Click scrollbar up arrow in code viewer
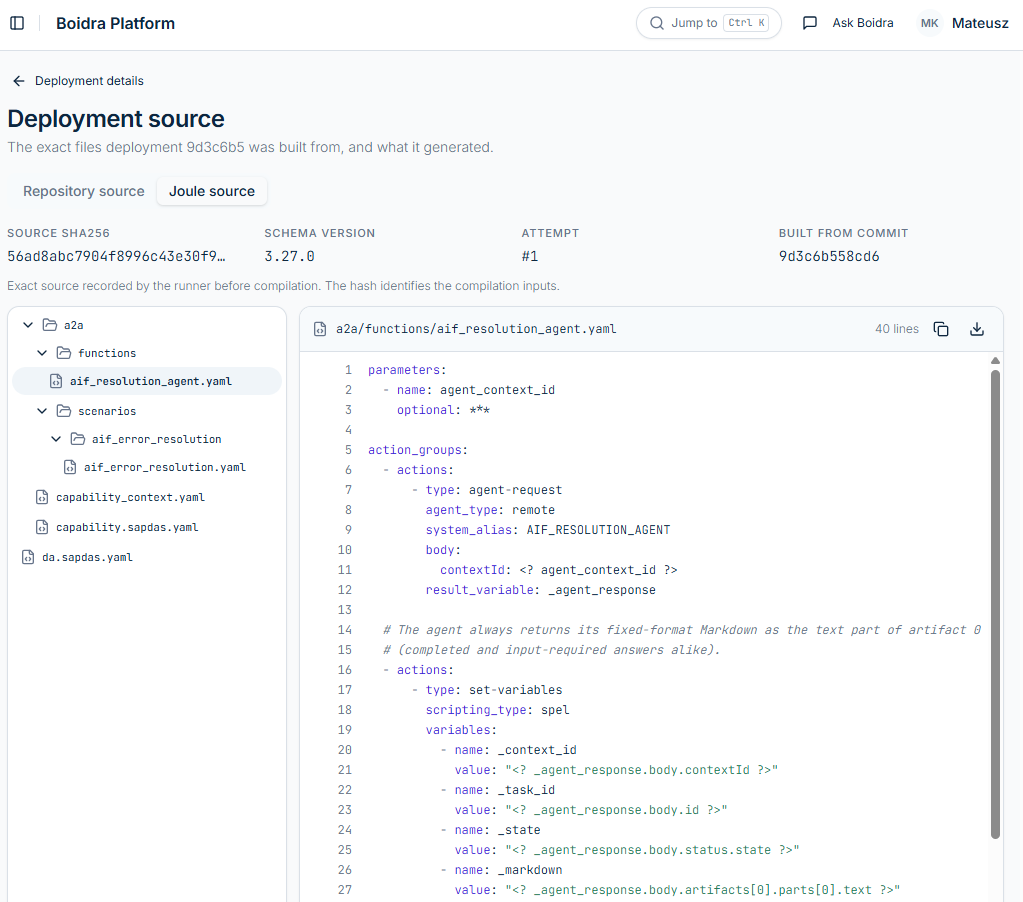Image resolution: width=1023 pixels, height=902 pixels. coord(995,361)
